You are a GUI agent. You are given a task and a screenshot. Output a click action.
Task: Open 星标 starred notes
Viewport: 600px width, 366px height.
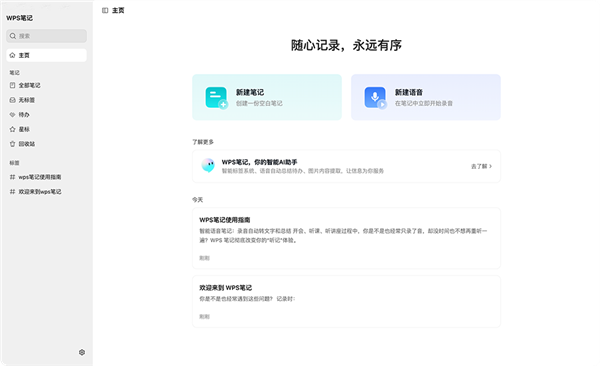tap(46, 129)
